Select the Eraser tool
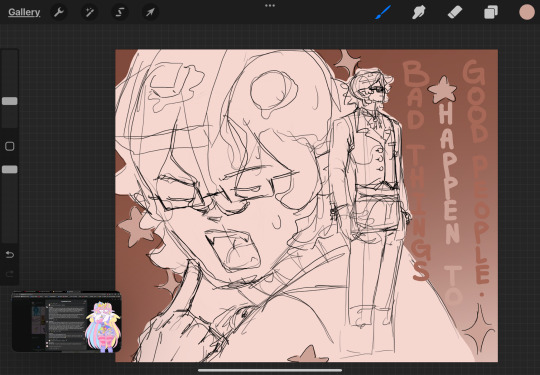The height and width of the screenshot is (375, 540). 455,13
